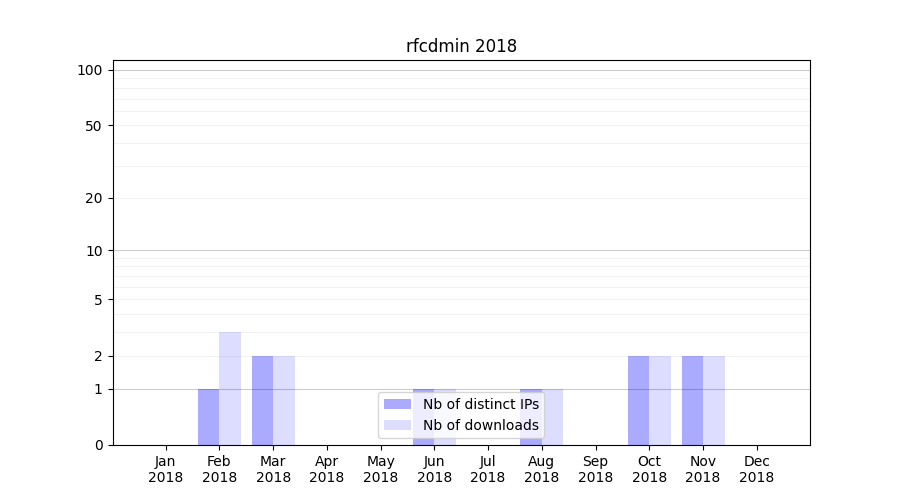The width and height of the screenshot is (900, 500).
Task: Click the "100" y-axis tick label
Action: point(90,70)
